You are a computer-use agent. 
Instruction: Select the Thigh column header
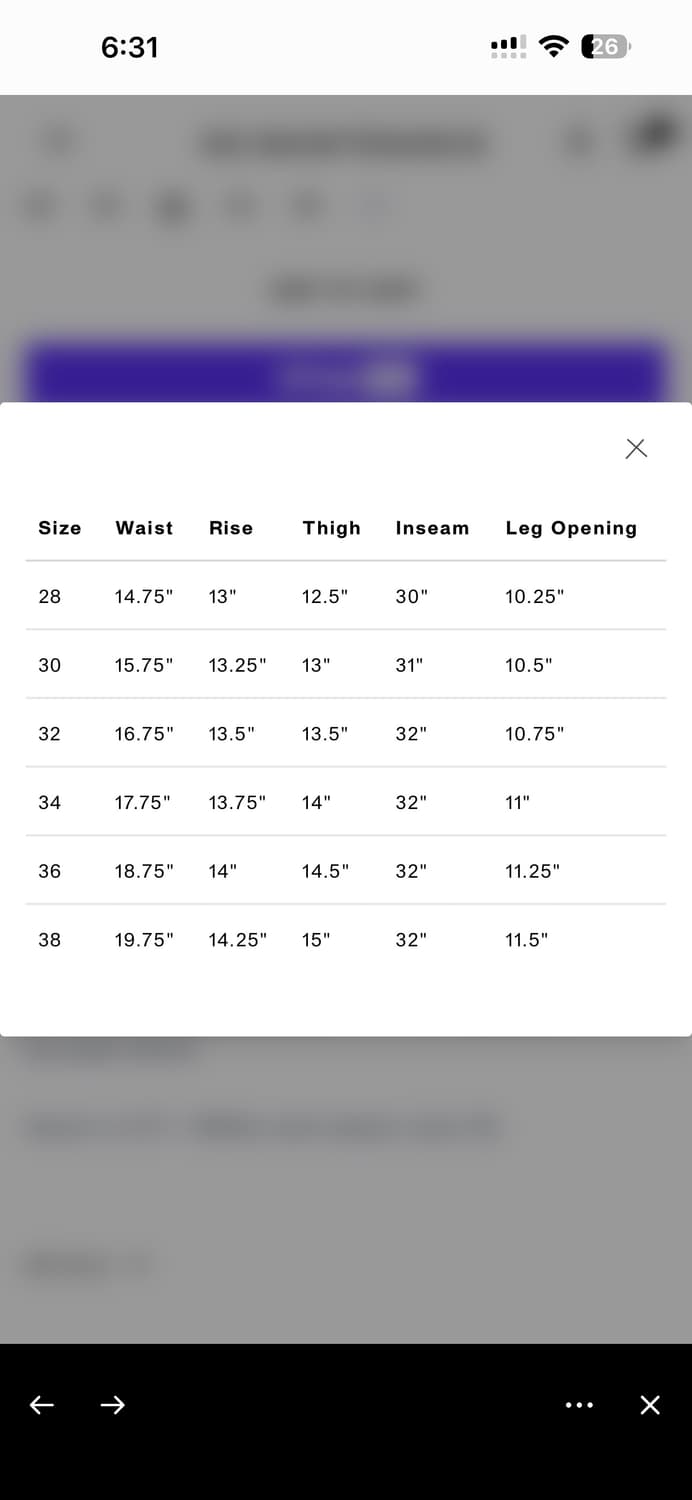tap(331, 528)
